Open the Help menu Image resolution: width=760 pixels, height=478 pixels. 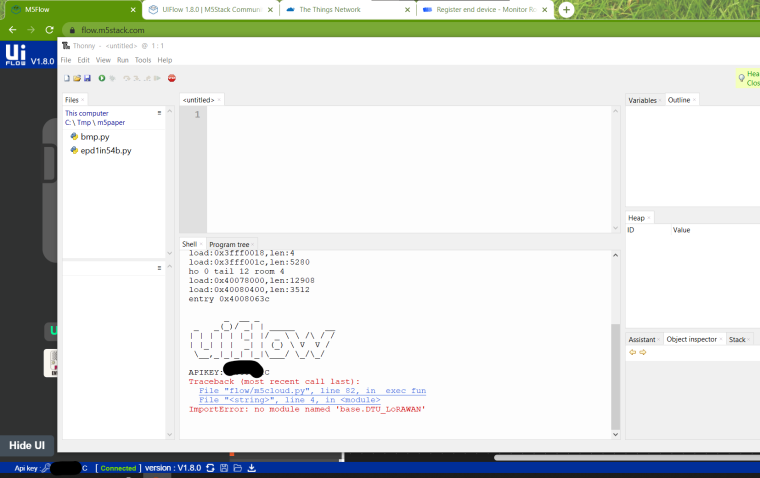[165, 60]
